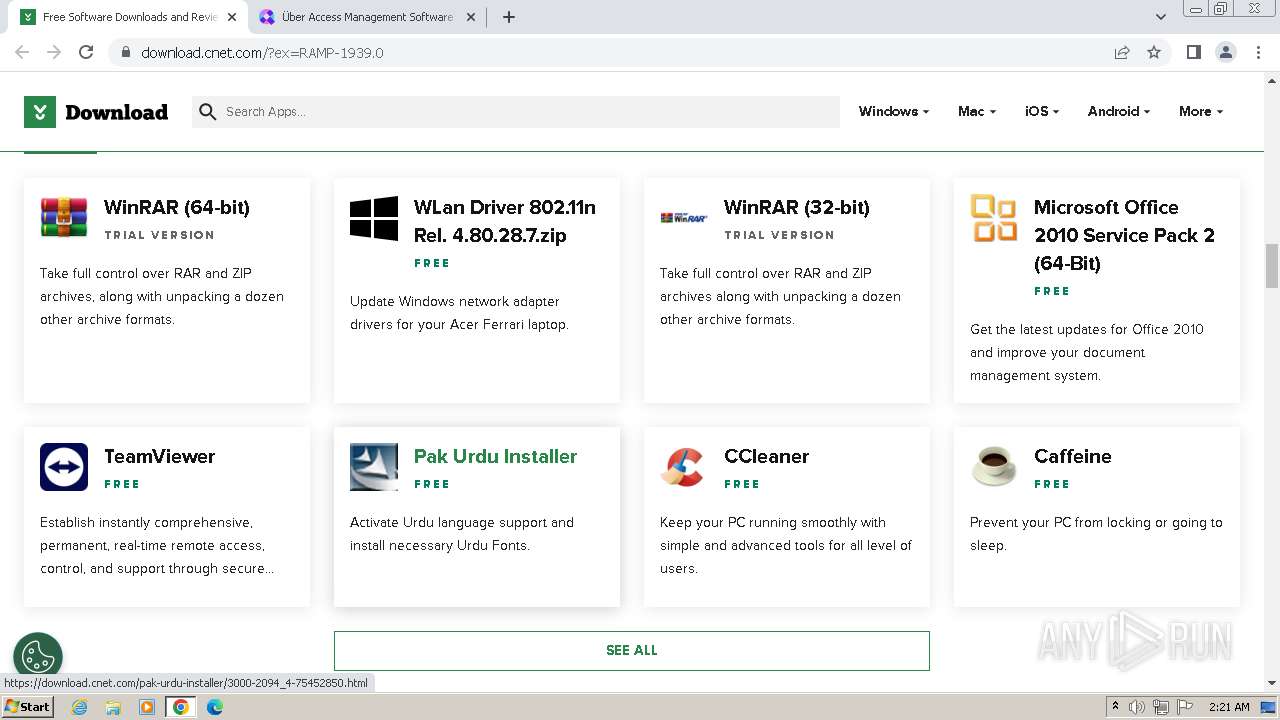Open new tab with plus button
Screen dimensions: 1280x720
[509, 17]
